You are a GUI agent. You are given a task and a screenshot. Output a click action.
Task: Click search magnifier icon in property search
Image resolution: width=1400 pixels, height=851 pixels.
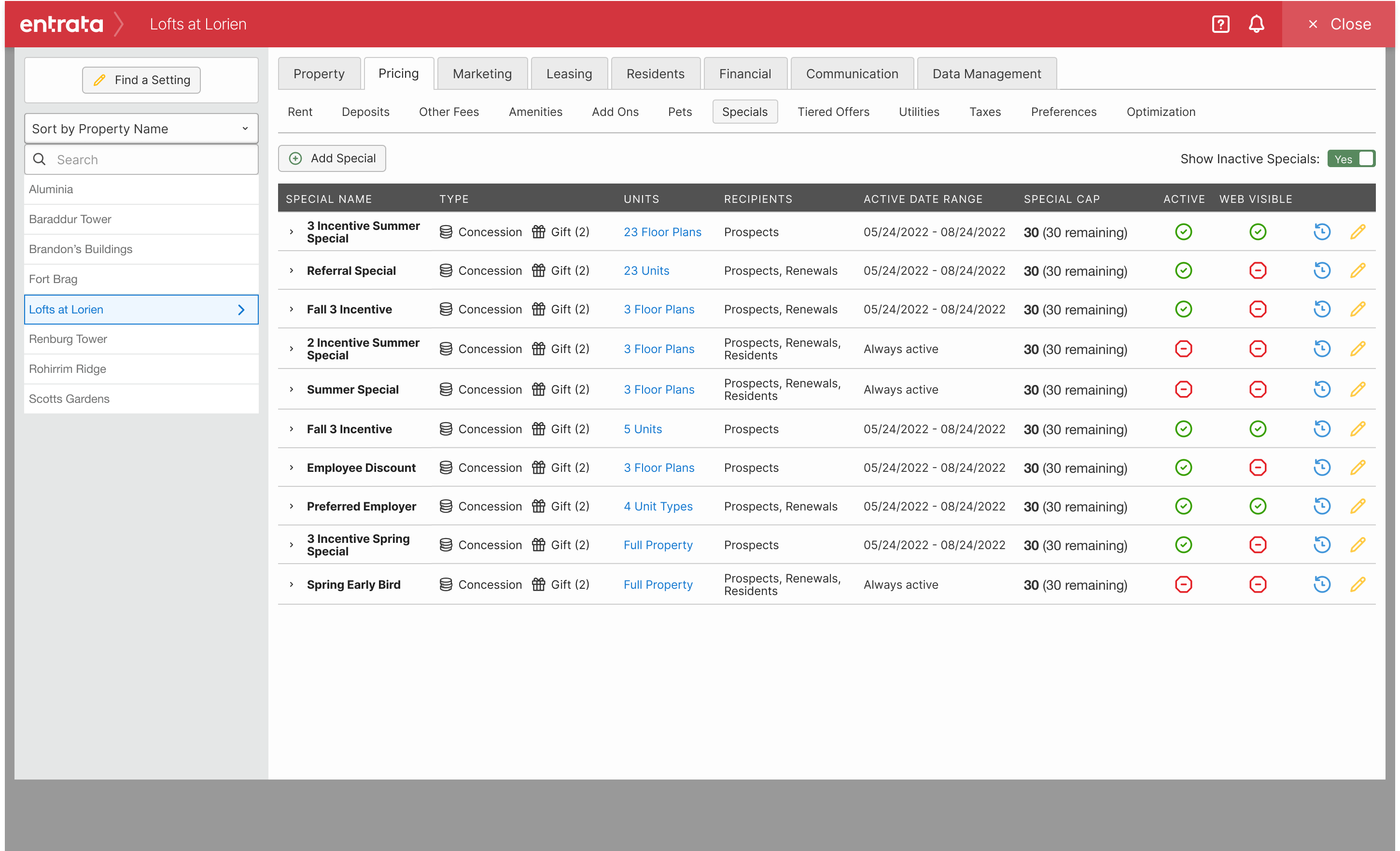tap(39, 159)
